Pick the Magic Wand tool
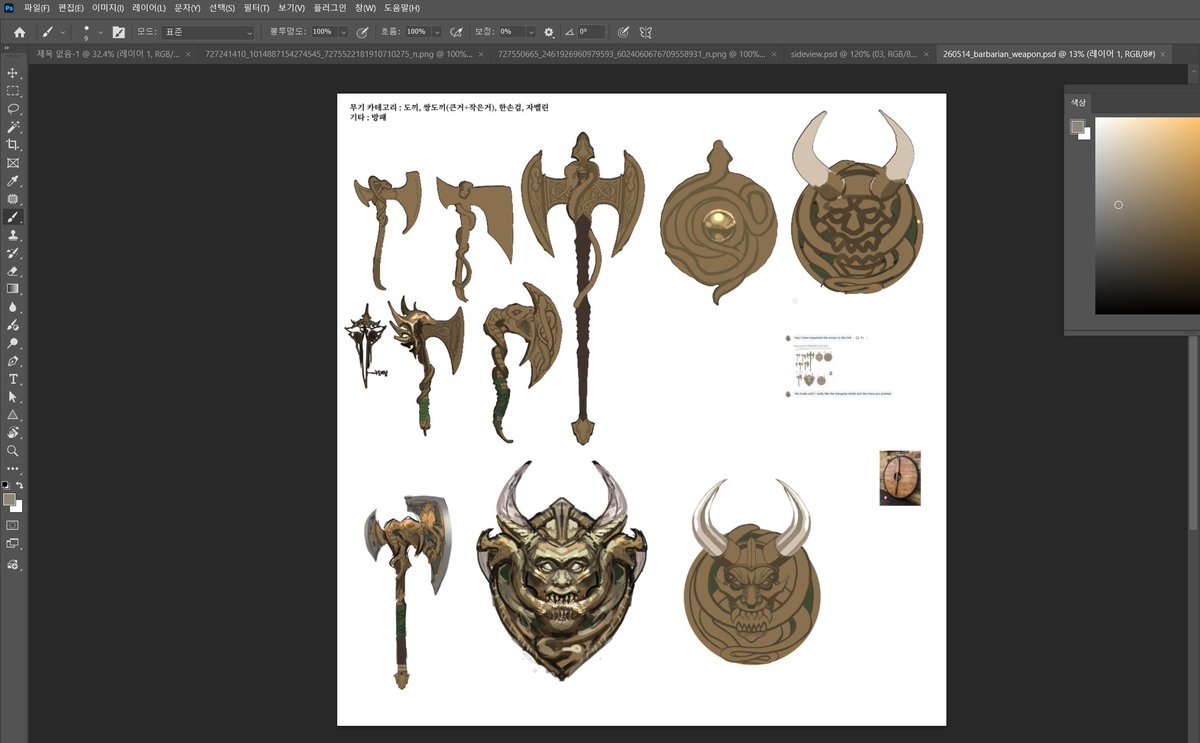The image size is (1200, 743). pos(13,127)
